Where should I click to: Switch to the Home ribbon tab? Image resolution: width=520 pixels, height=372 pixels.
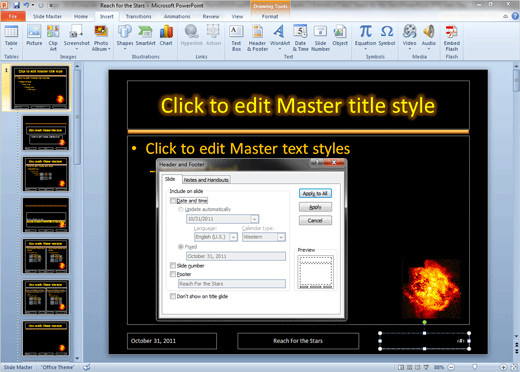(x=81, y=16)
